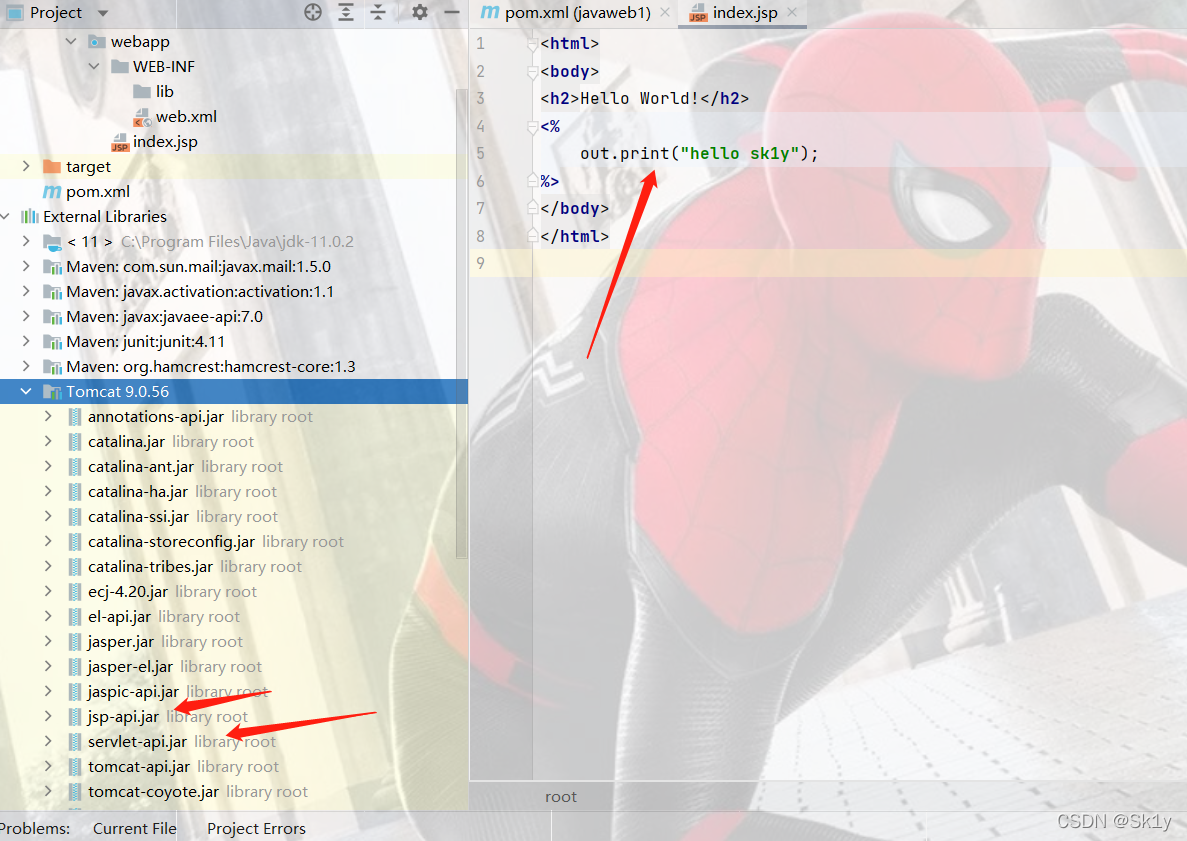The width and height of the screenshot is (1187, 841).
Task: Collapse the webapp folder
Action: pos(71,41)
